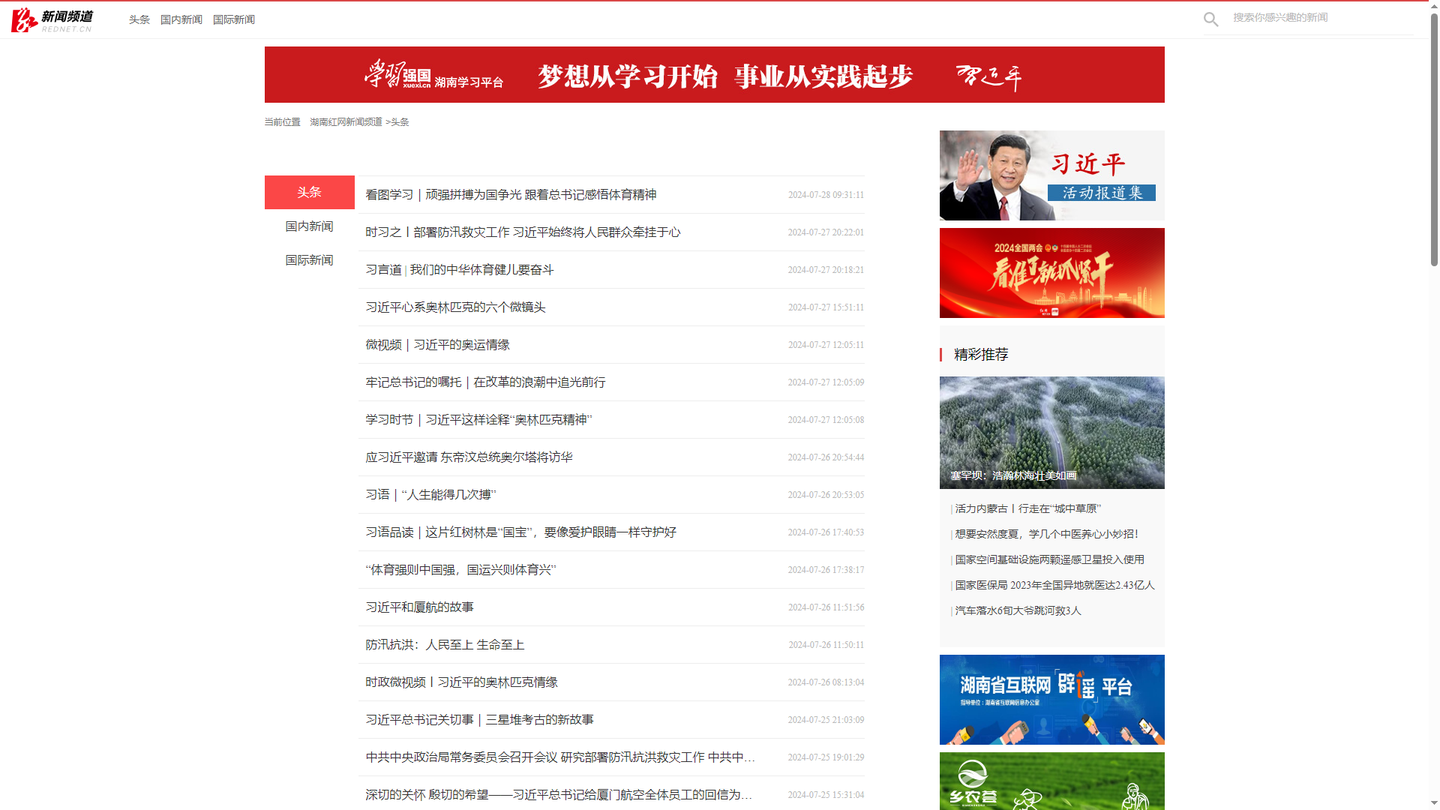Click the search magnifier icon
The width and height of the screenshot is (1440, 810).
pos(1211,19)
